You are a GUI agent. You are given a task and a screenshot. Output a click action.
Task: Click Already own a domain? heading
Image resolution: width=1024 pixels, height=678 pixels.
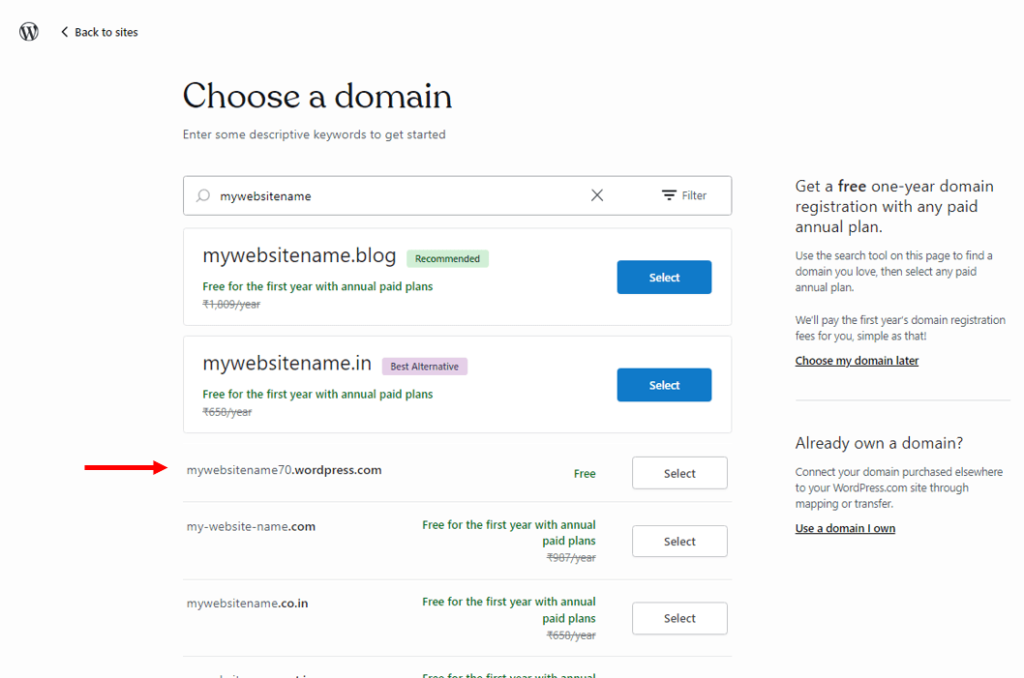[x=879, y=443]
